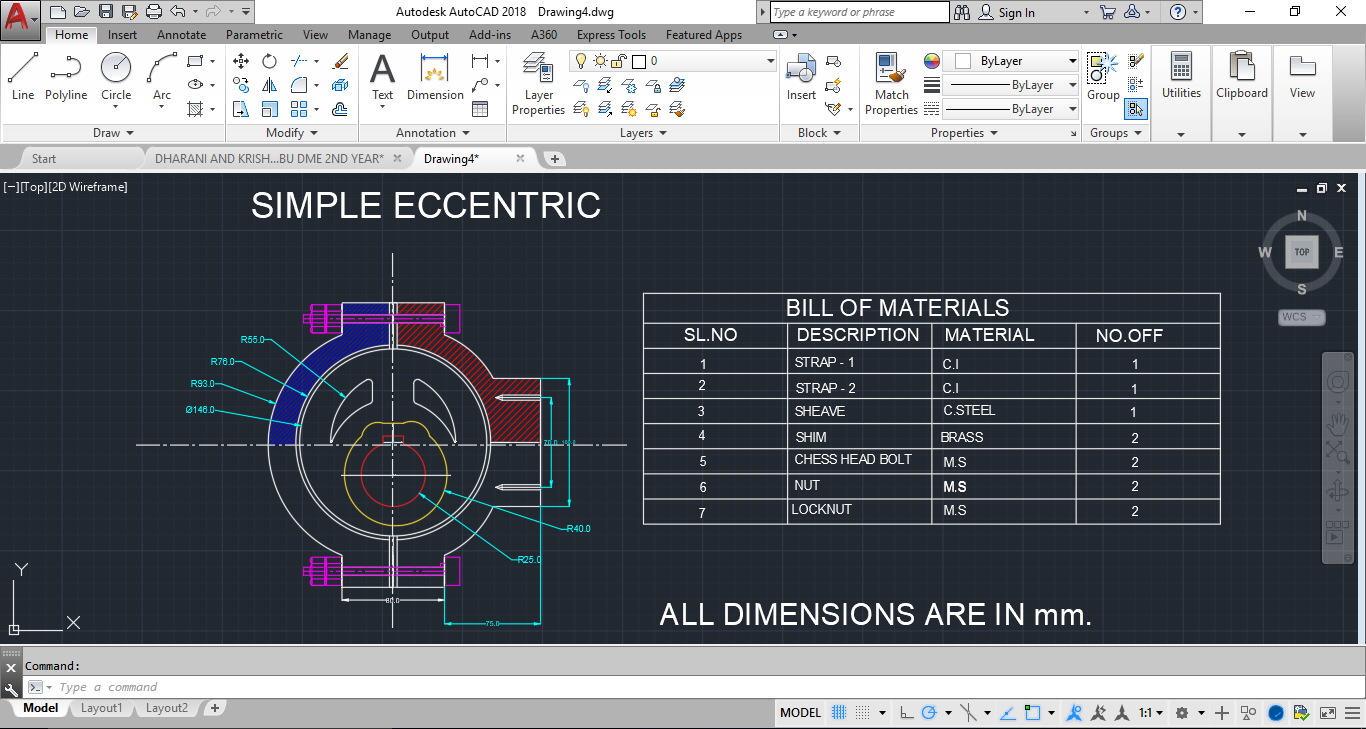Toggle ortho mode in status bar
This screenshot has width=1366, height=729.
(x=906, y=713)
